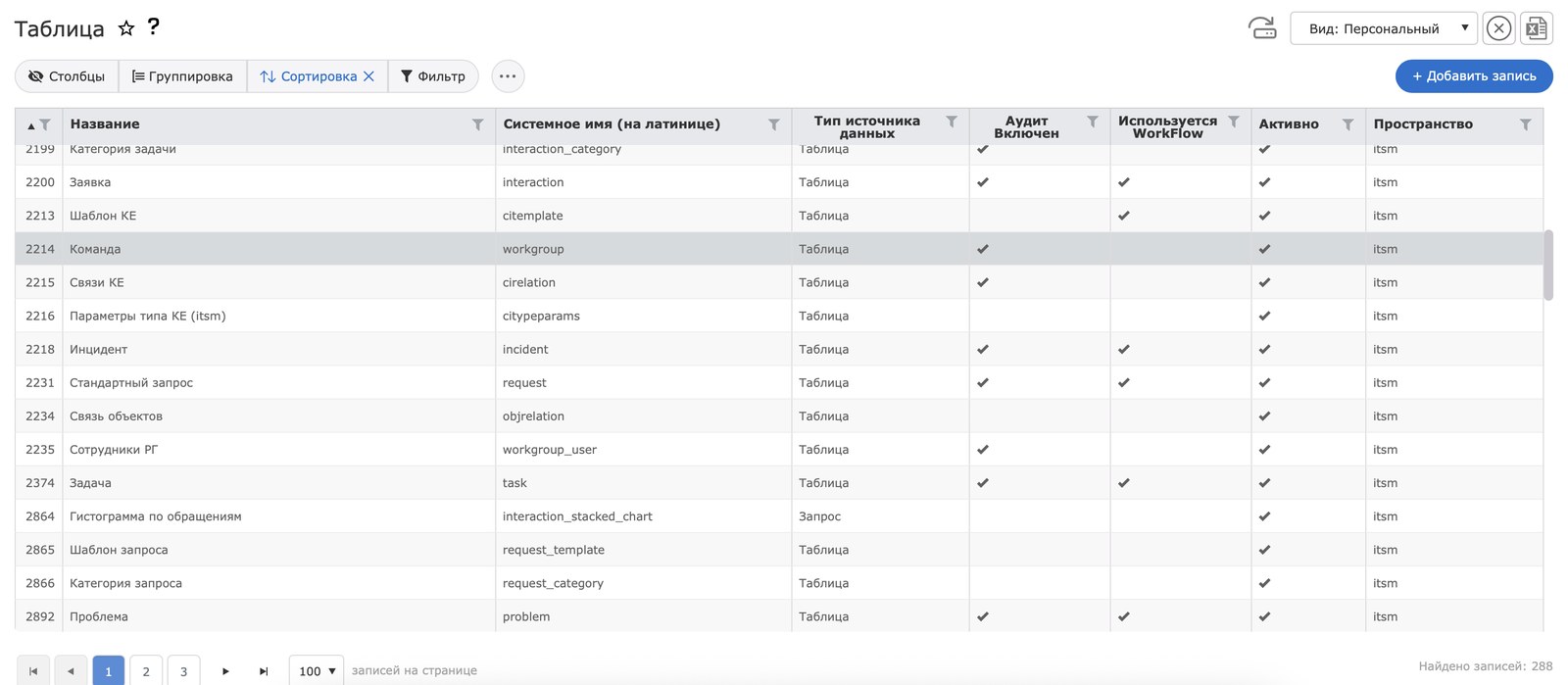
Task: Open the Сортировка sorting options
Action: point(309,76)
